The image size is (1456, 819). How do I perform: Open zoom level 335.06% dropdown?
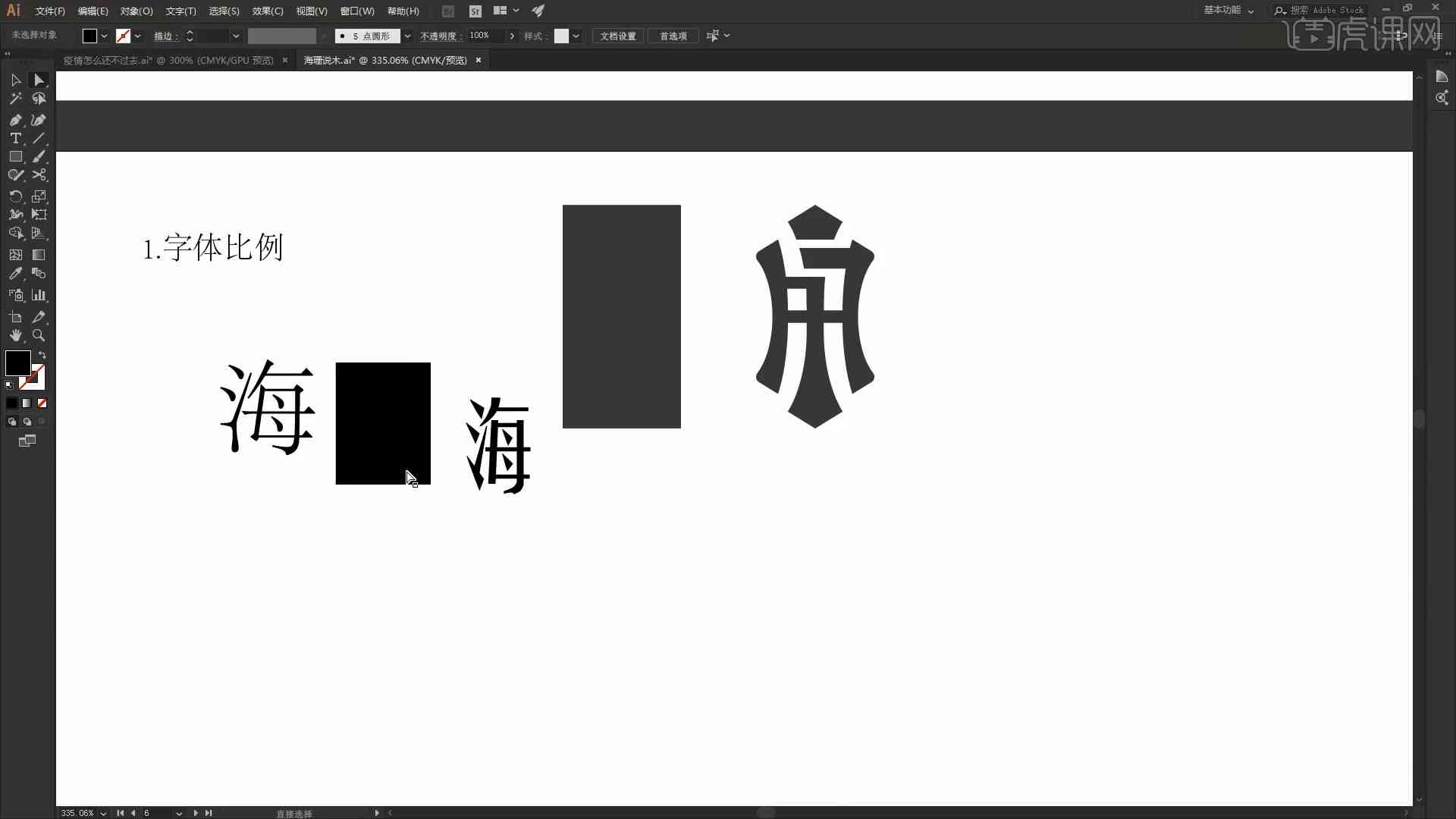(103, 813)
